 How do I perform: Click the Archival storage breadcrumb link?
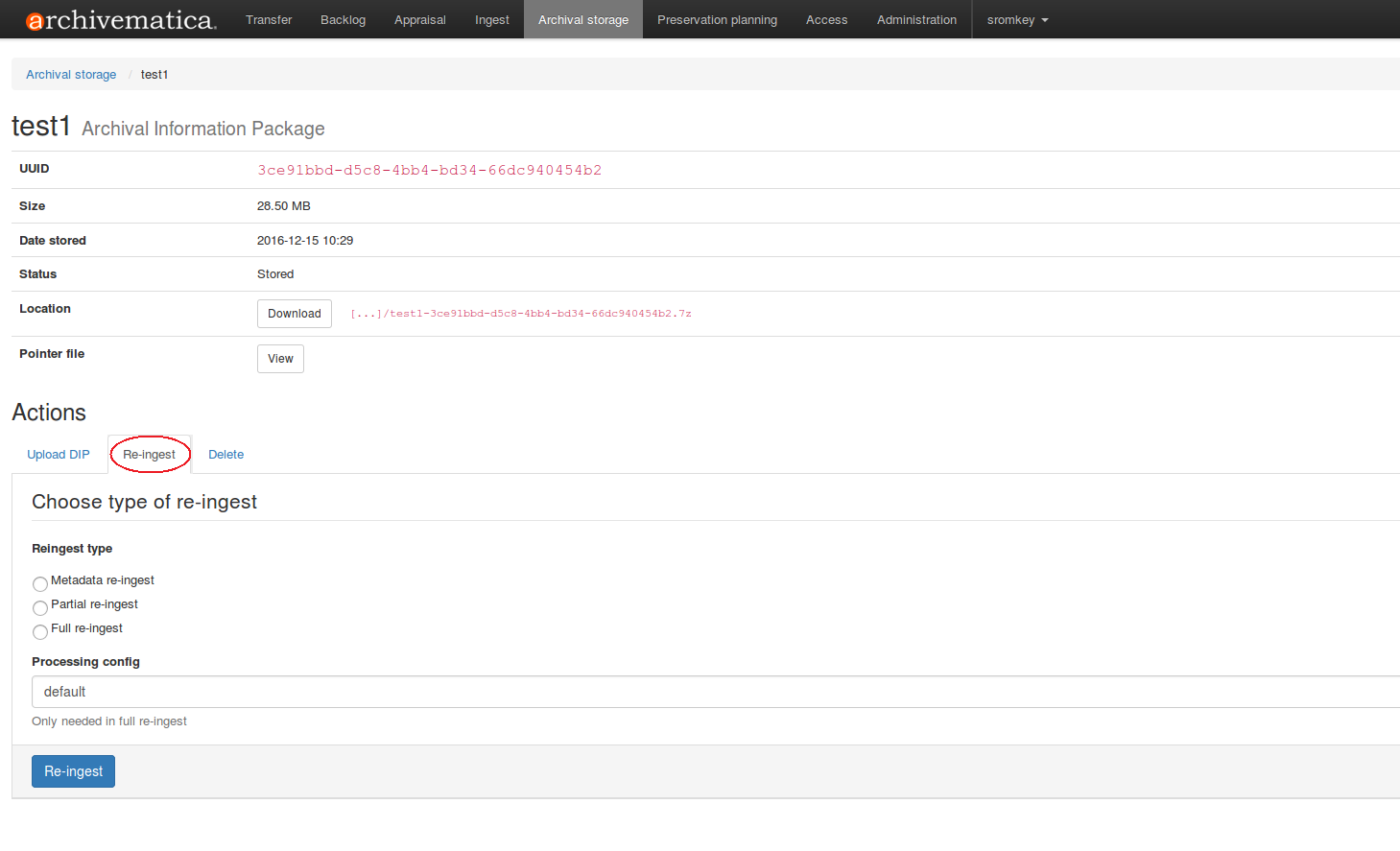71,75
